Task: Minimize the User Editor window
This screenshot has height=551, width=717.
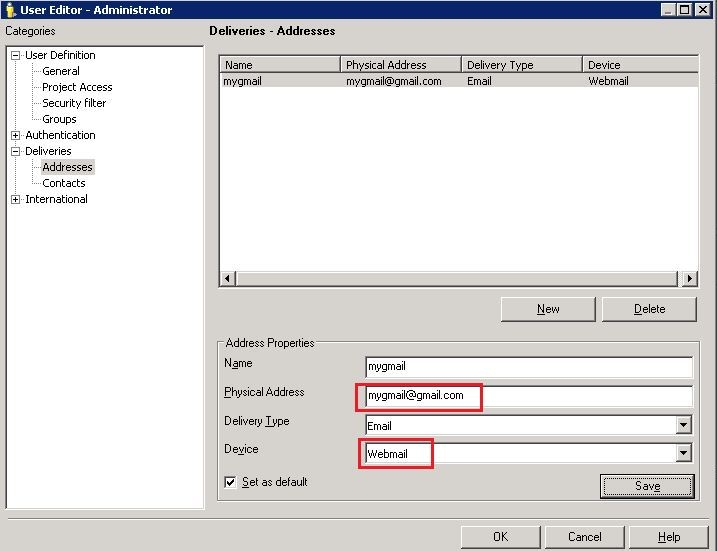Action: click(668, 10)
